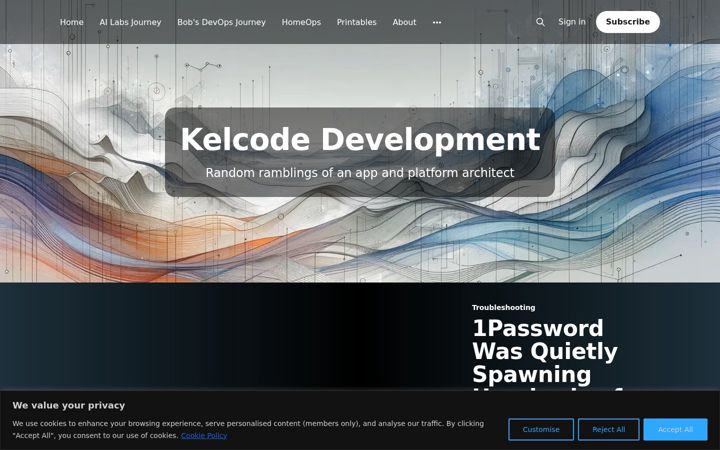Open the Cookie Policy link
This screenshot has width=720, height=450.
click(204, 435)
